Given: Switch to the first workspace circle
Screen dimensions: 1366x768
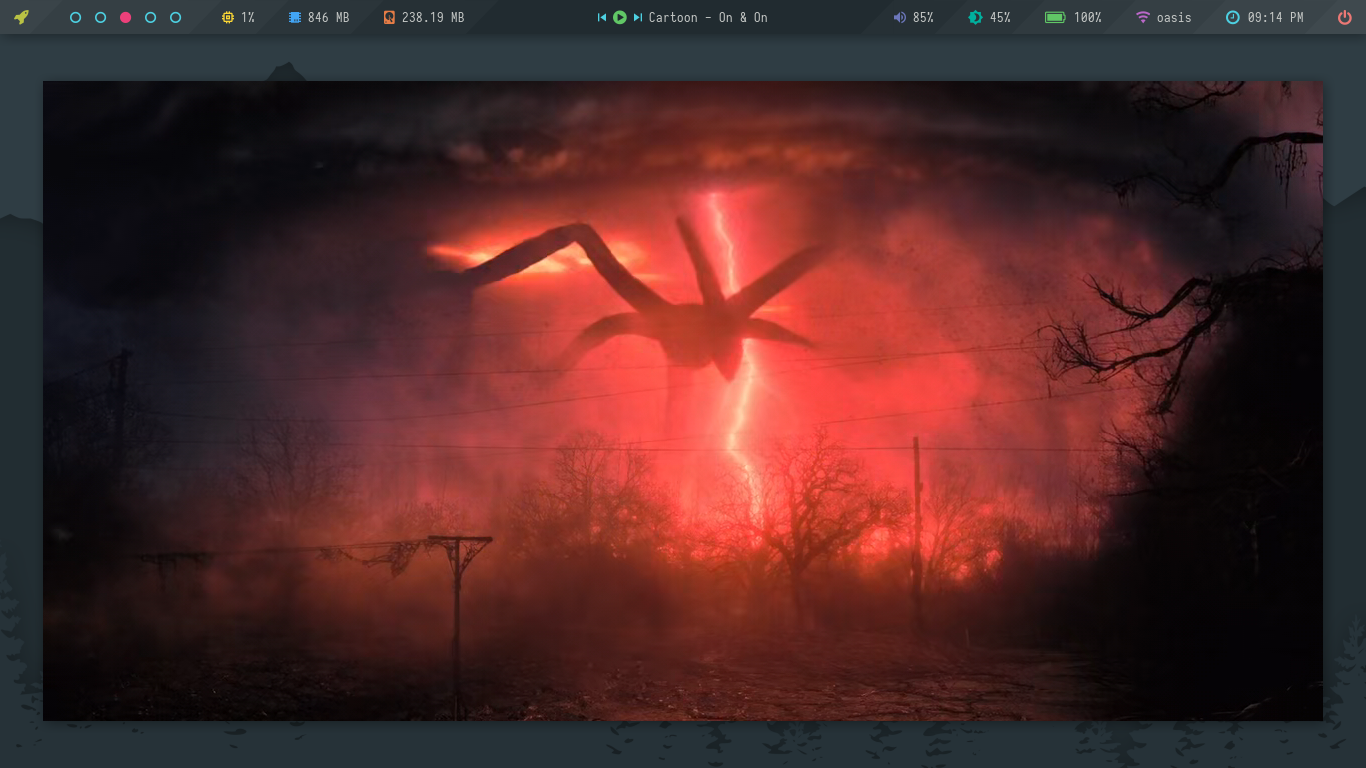Looking at the screenshot, I should [x=75, y=17].
